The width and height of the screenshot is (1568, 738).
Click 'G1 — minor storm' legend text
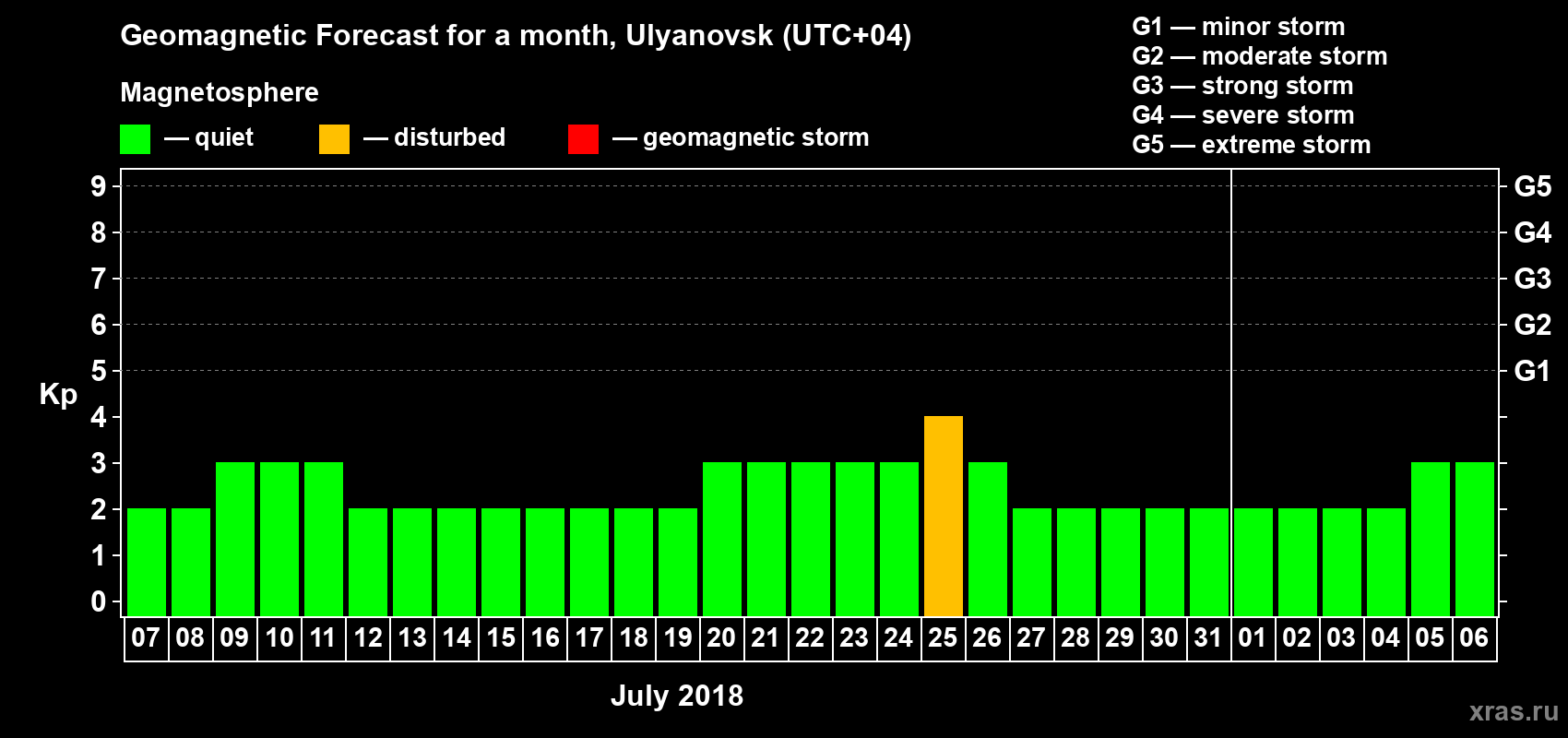(1239, 27)
